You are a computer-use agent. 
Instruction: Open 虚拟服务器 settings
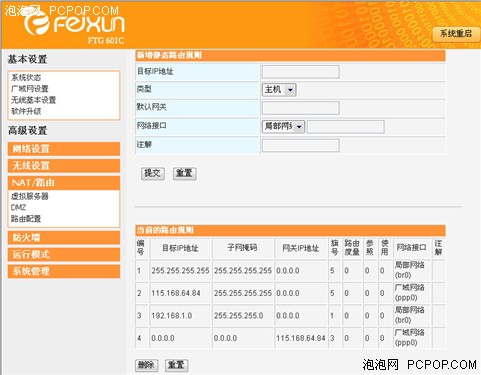[30, 196]
